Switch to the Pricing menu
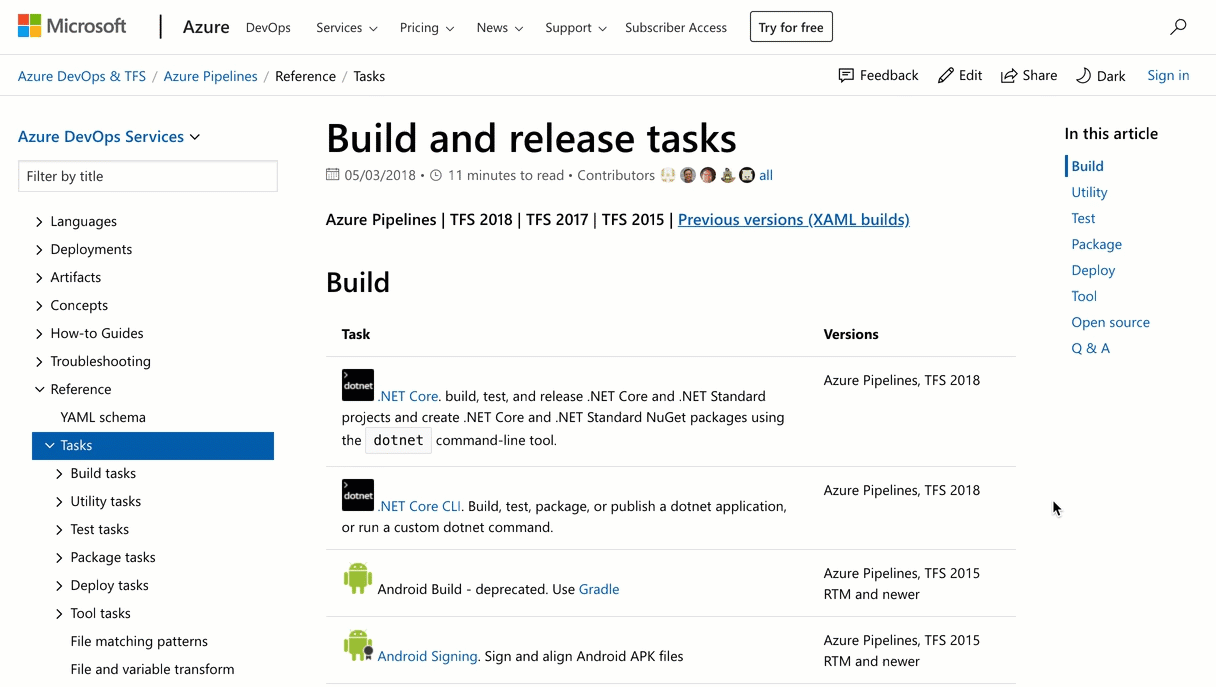This screenshot has width=1216, height=687. [426, 28]
